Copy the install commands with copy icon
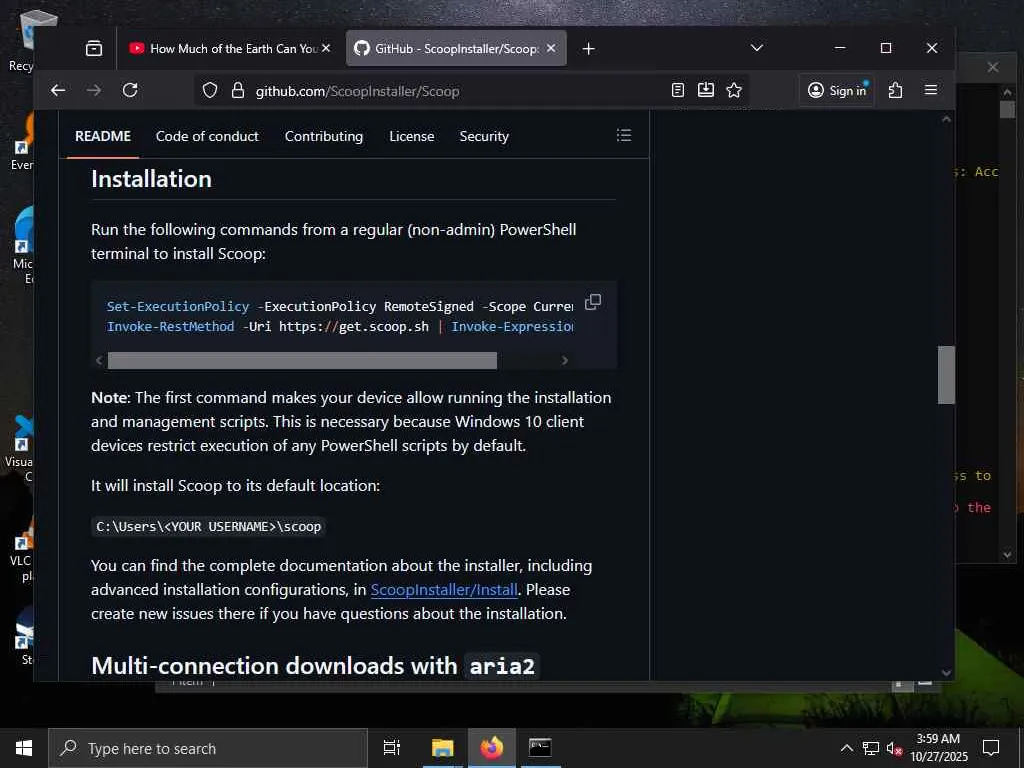The width and height of the screenshot is (1024, 768). coord(593,302)
